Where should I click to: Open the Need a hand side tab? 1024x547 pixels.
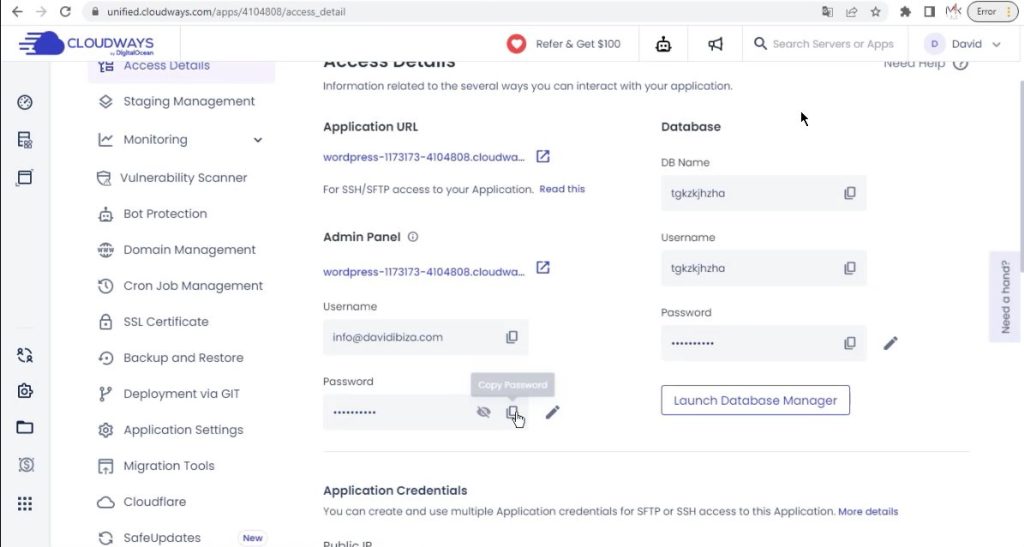(1005, 297)
